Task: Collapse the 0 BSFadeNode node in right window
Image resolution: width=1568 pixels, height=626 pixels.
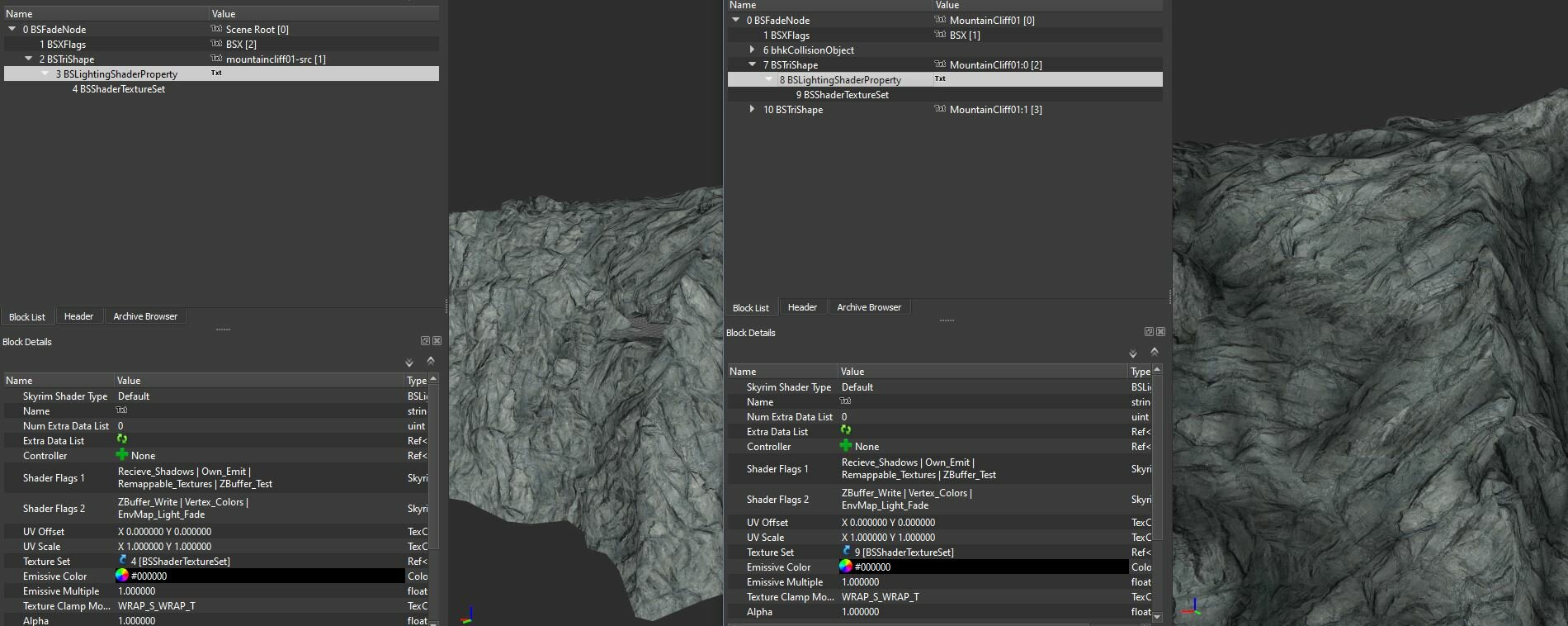Action: pyautogui.click(x=736, y=20)
